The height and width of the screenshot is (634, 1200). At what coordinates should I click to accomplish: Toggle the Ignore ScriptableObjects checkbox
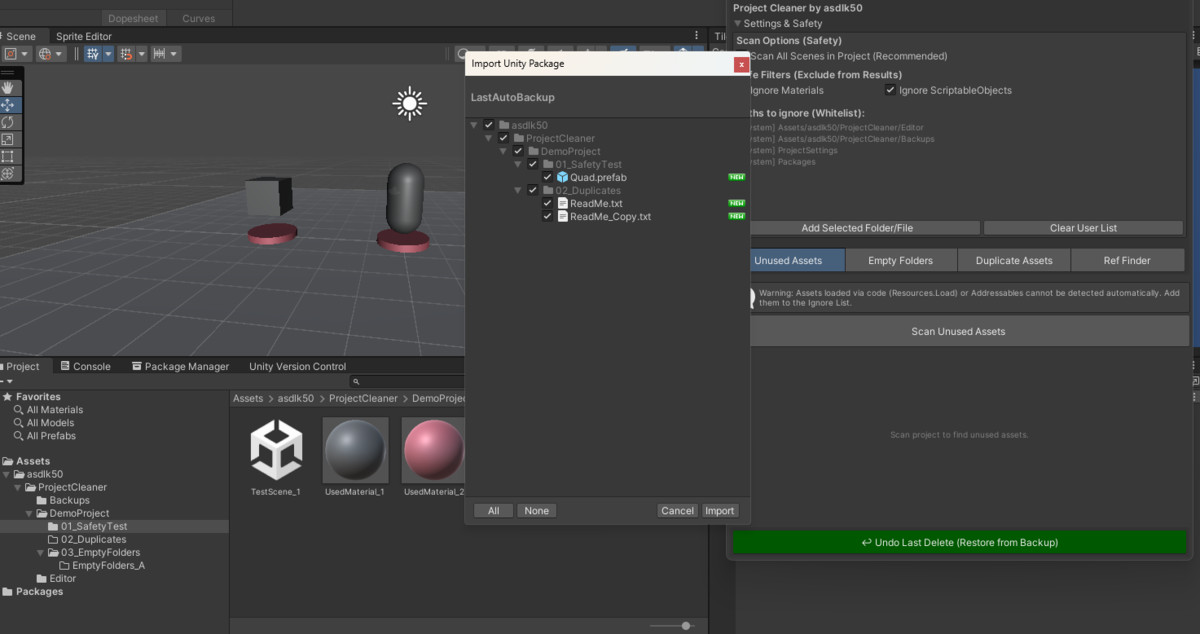click(x=890, y=90)
